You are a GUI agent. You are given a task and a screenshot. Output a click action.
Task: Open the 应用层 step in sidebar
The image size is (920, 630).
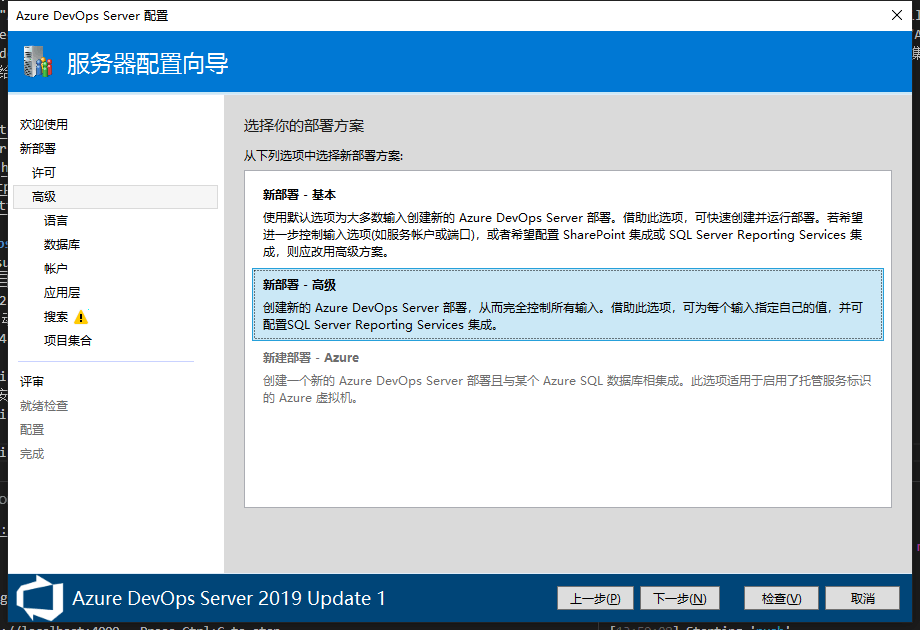62,293
